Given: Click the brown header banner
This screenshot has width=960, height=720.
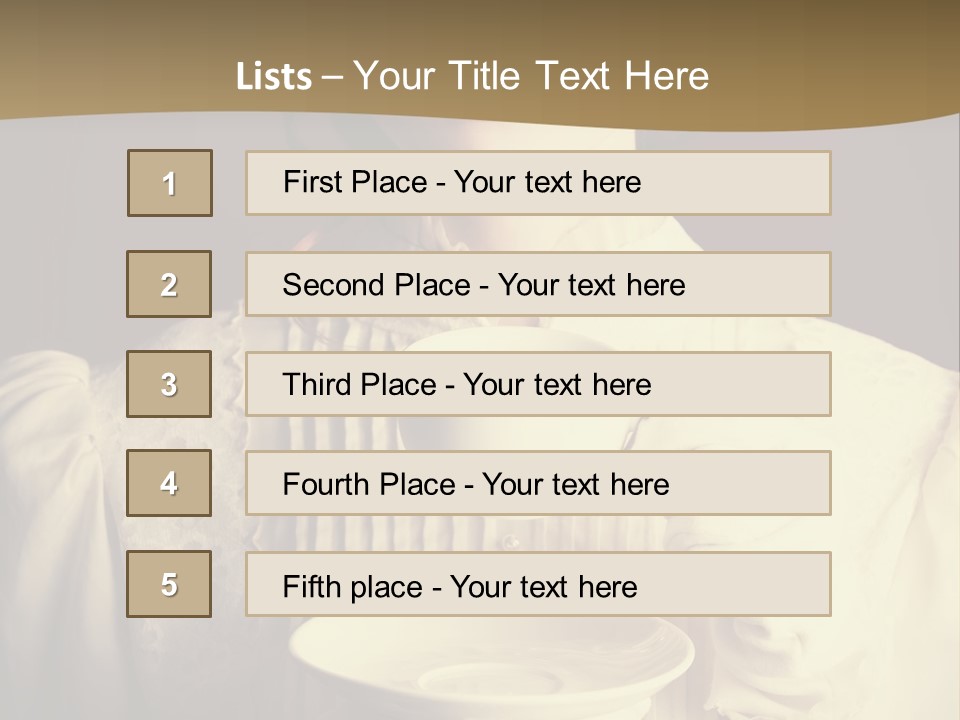Looking at the screenshot, I should click(x=850, y=50).
